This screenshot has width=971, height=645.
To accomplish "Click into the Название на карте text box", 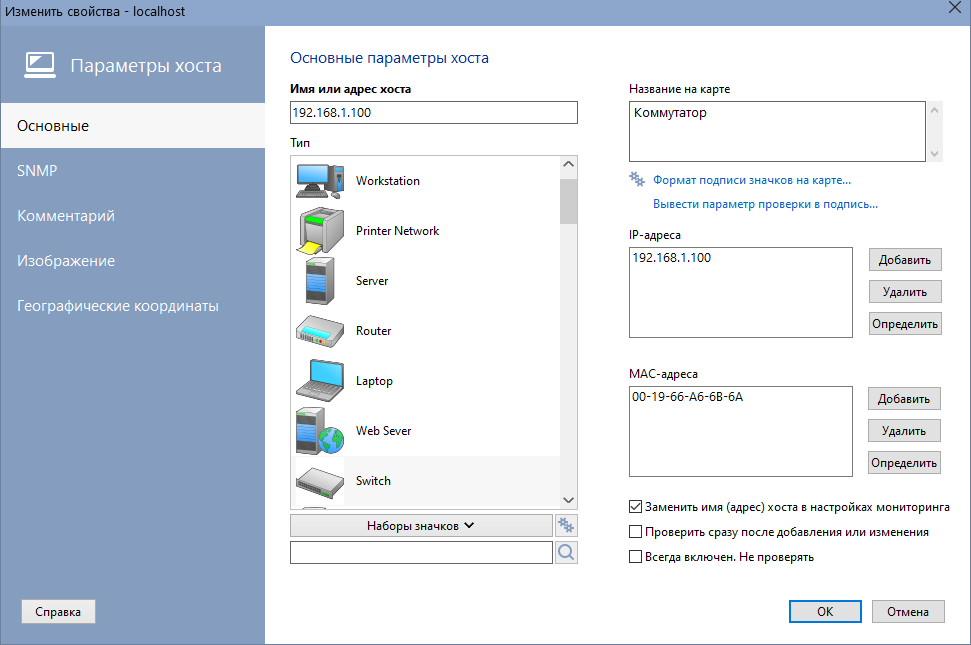I will point(777,132).
